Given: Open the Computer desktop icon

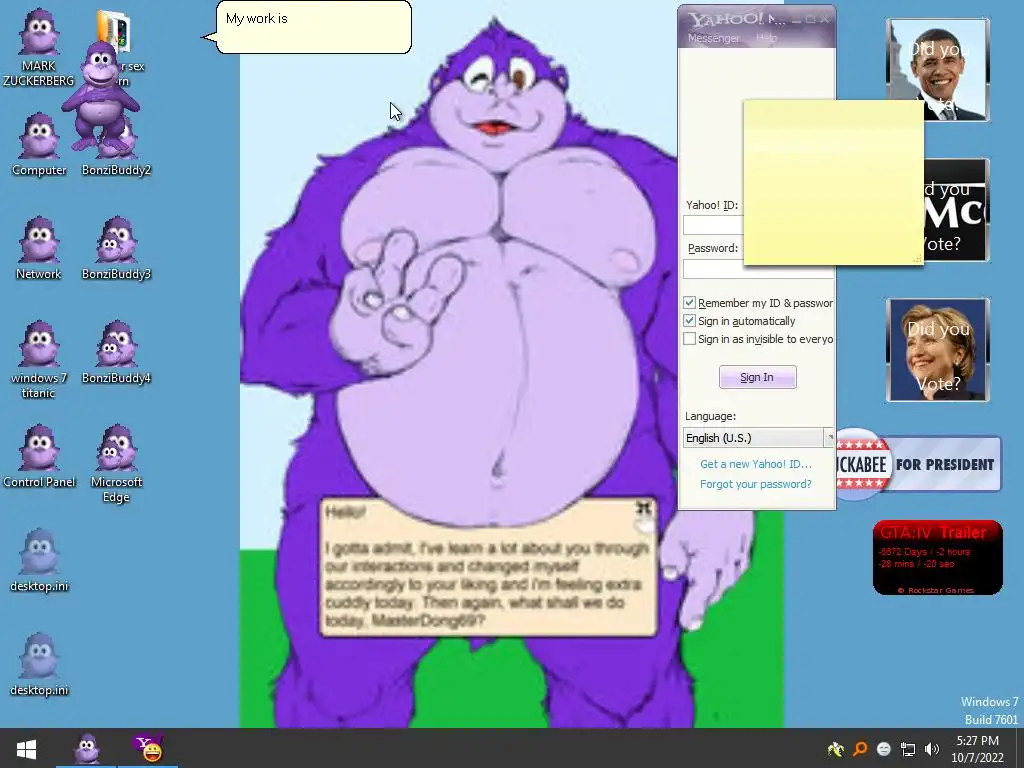Looking at the screenshot, I should click(x=39, y=145).
